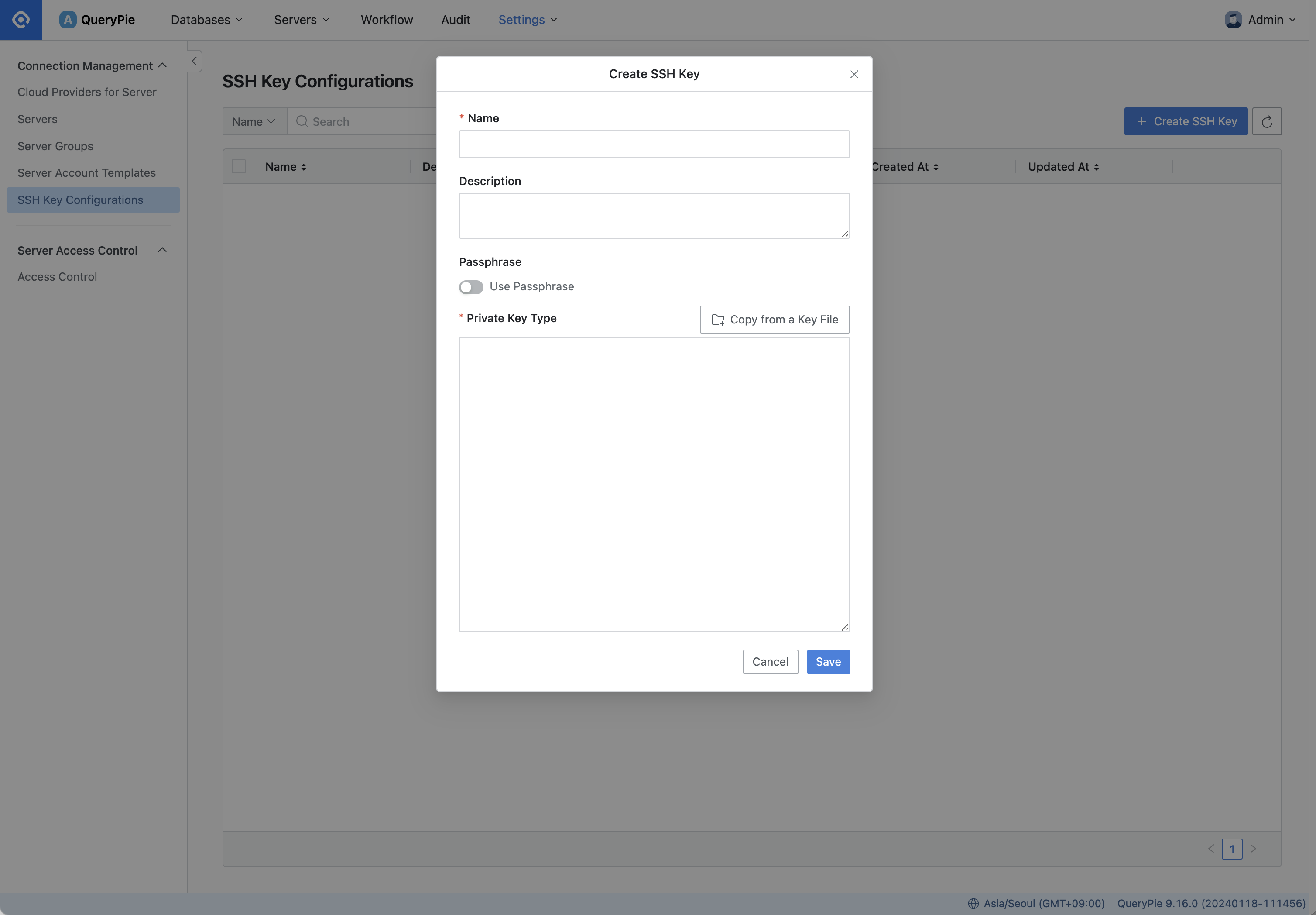This screenshot has height=915, width=1316.
Task: Collapse the Server Access Control section
Action: [x=92, y=250]
